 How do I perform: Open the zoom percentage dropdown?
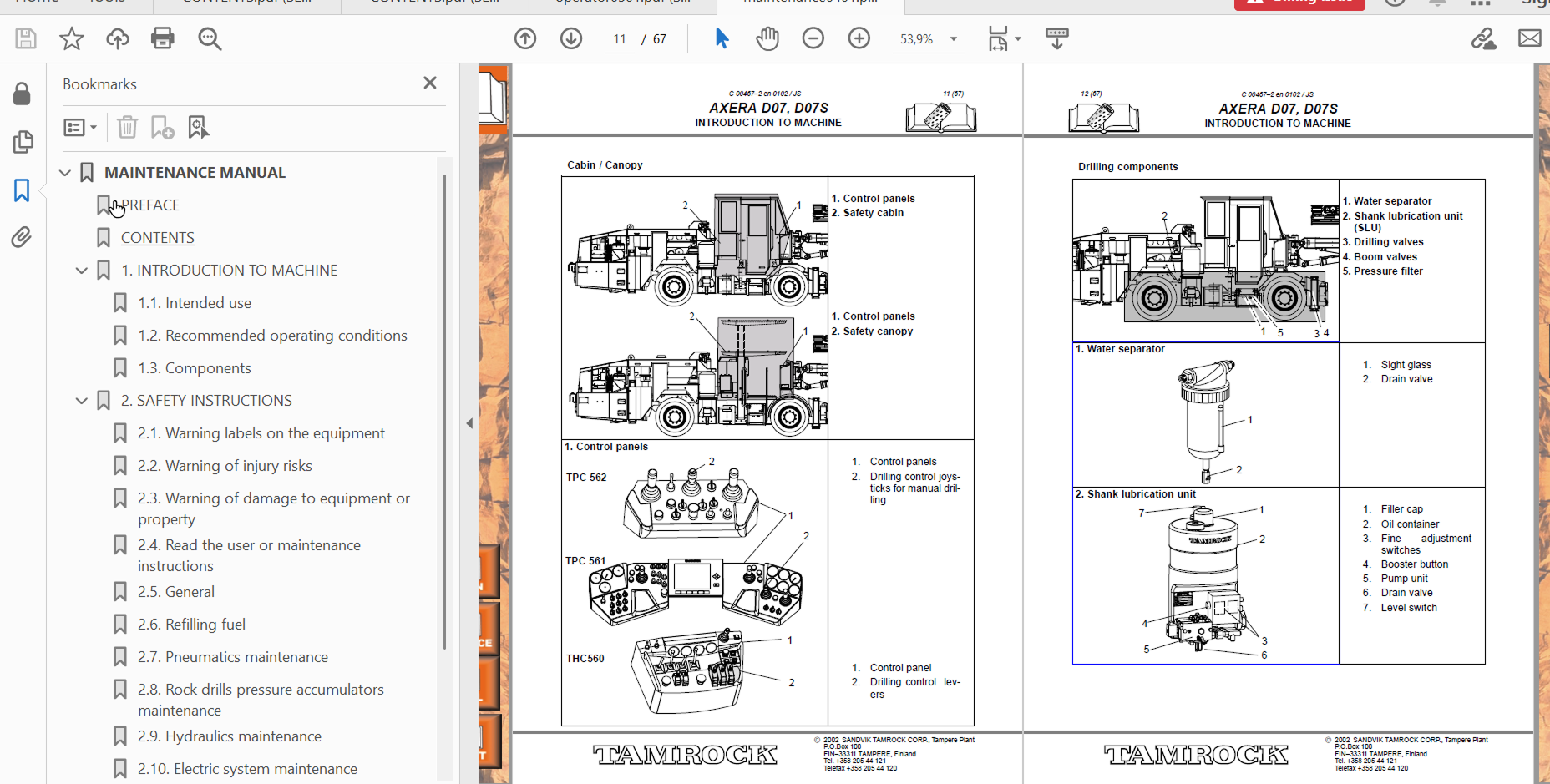953,39
